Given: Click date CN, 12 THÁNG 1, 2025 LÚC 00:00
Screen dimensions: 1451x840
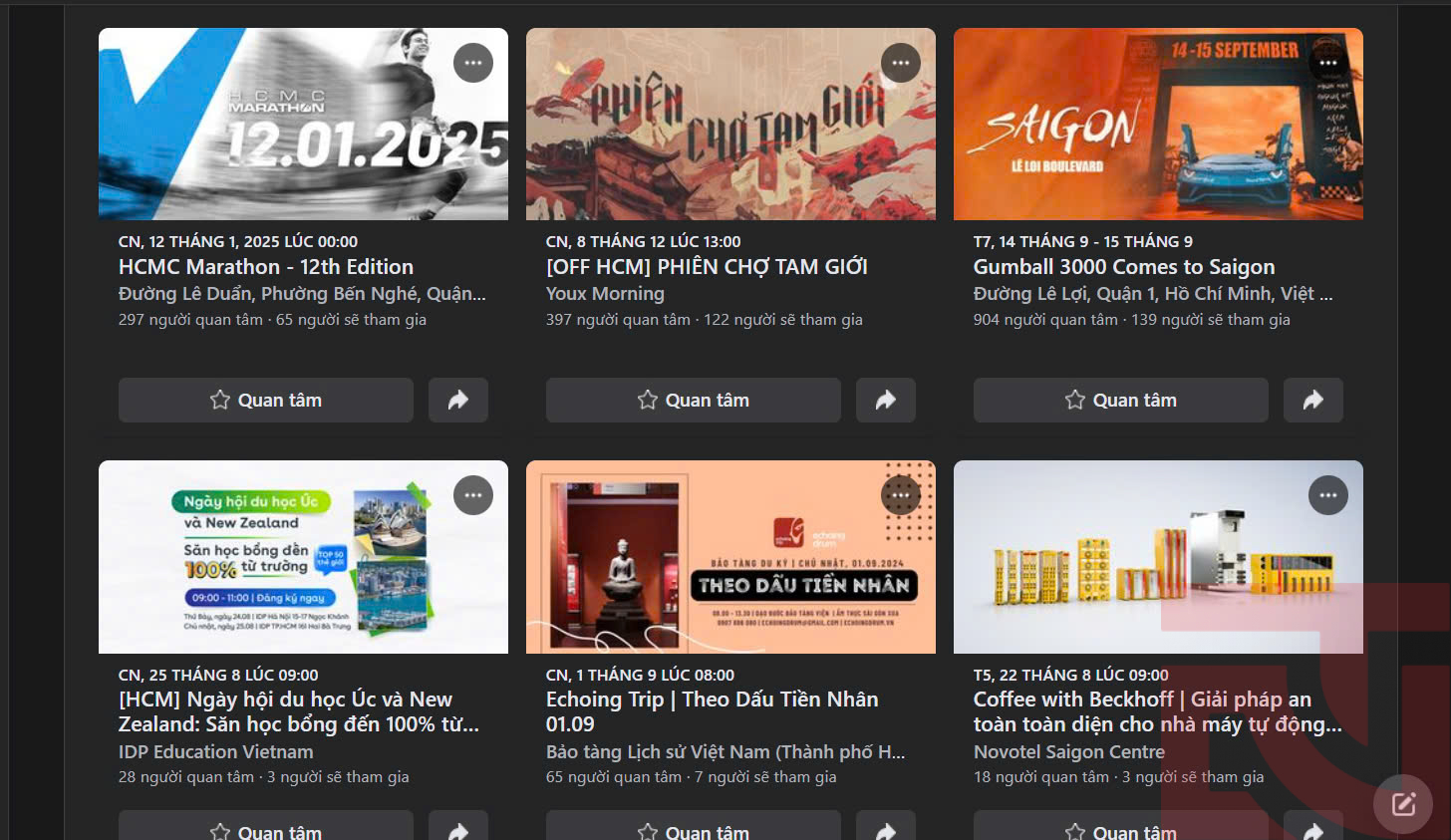Looking at the screenshot, I should [x=238, y=241].
